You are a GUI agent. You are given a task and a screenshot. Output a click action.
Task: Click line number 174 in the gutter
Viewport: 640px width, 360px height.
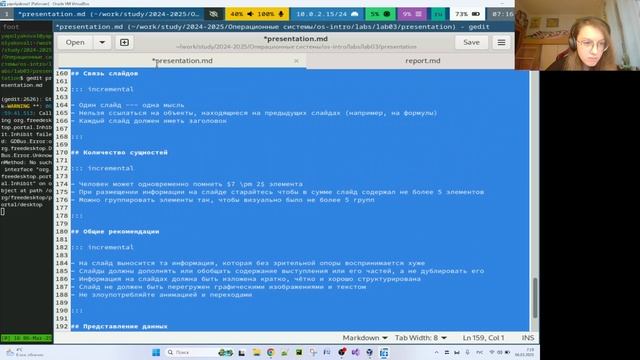coord(62,184)
